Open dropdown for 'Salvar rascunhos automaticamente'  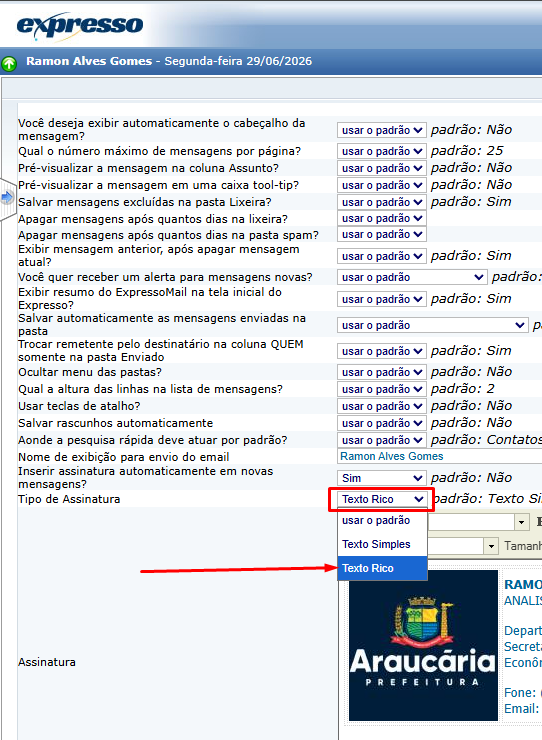point(382,423)
